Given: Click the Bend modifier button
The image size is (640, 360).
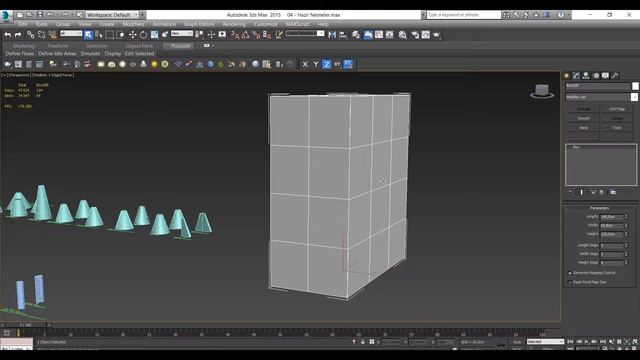Looking at the screenshot, I should pos(584,128).
